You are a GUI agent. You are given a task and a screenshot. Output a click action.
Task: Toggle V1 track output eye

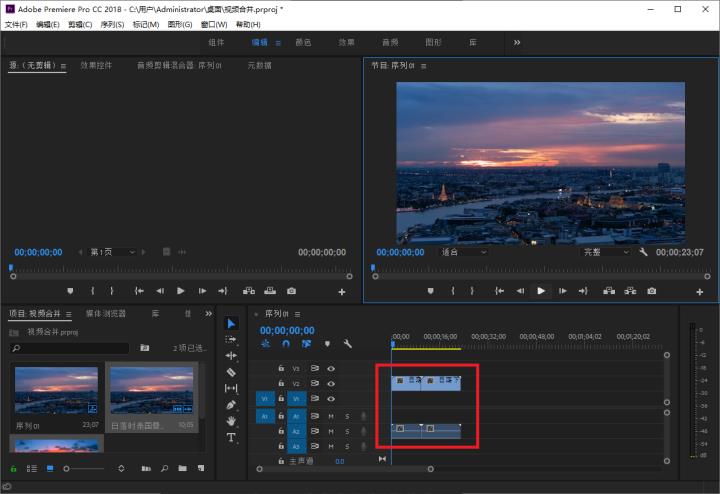pyautogui.click(x=331, y=399)
